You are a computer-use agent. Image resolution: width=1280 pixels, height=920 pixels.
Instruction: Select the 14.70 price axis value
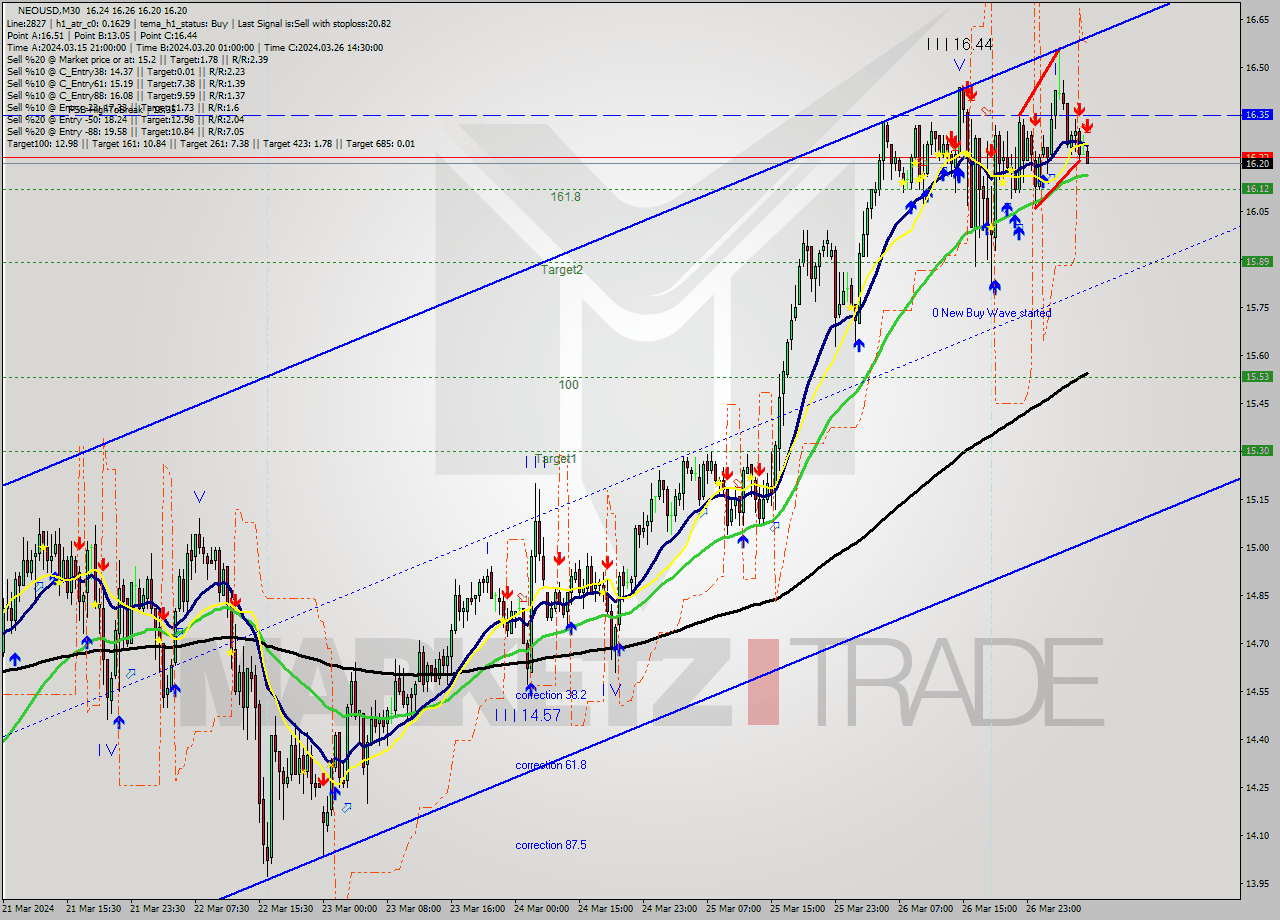(1256, 643)
